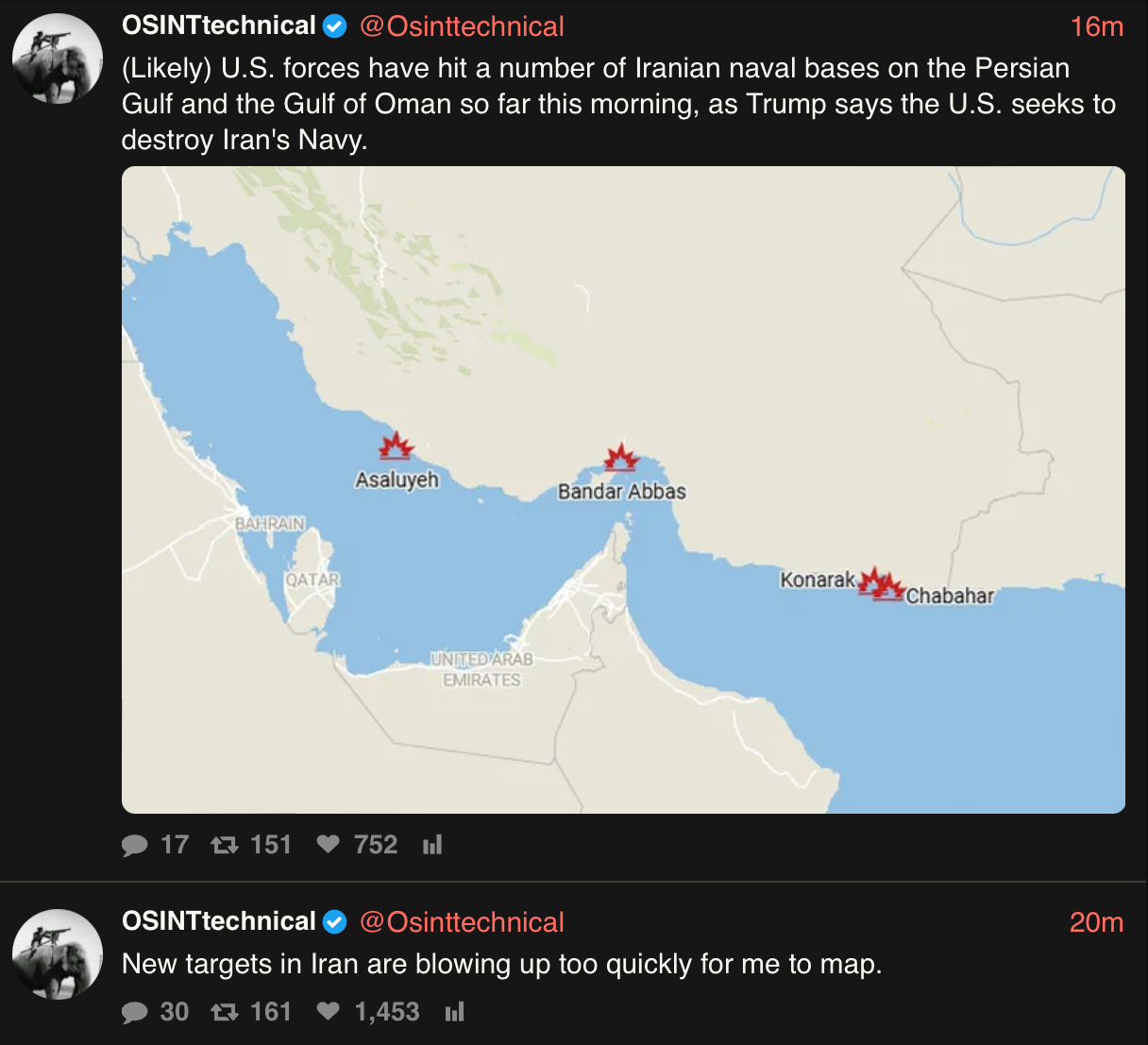Click the verified badge on top tweet
This screenshot has width=1148, height=1045.
point(335,26)
